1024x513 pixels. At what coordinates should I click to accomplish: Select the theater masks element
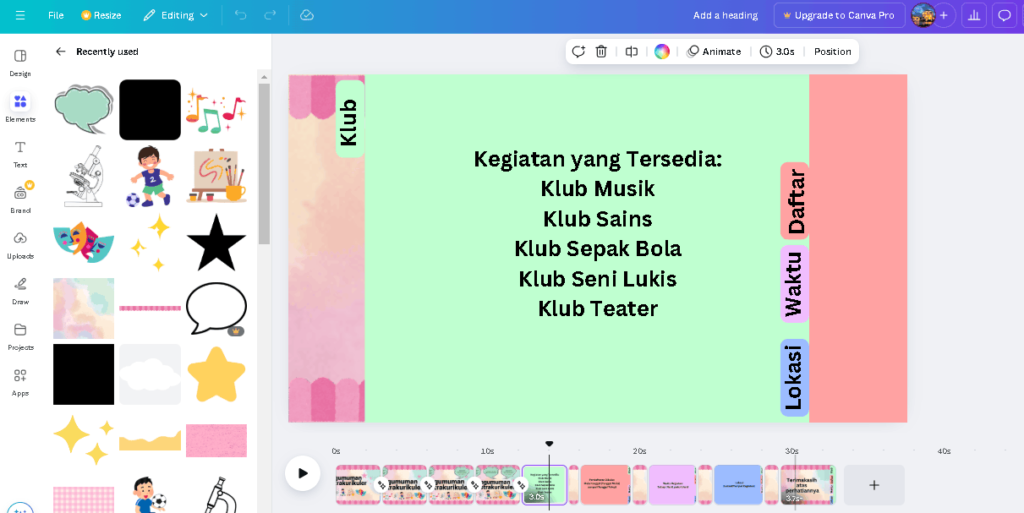click(x=84, y=240)
